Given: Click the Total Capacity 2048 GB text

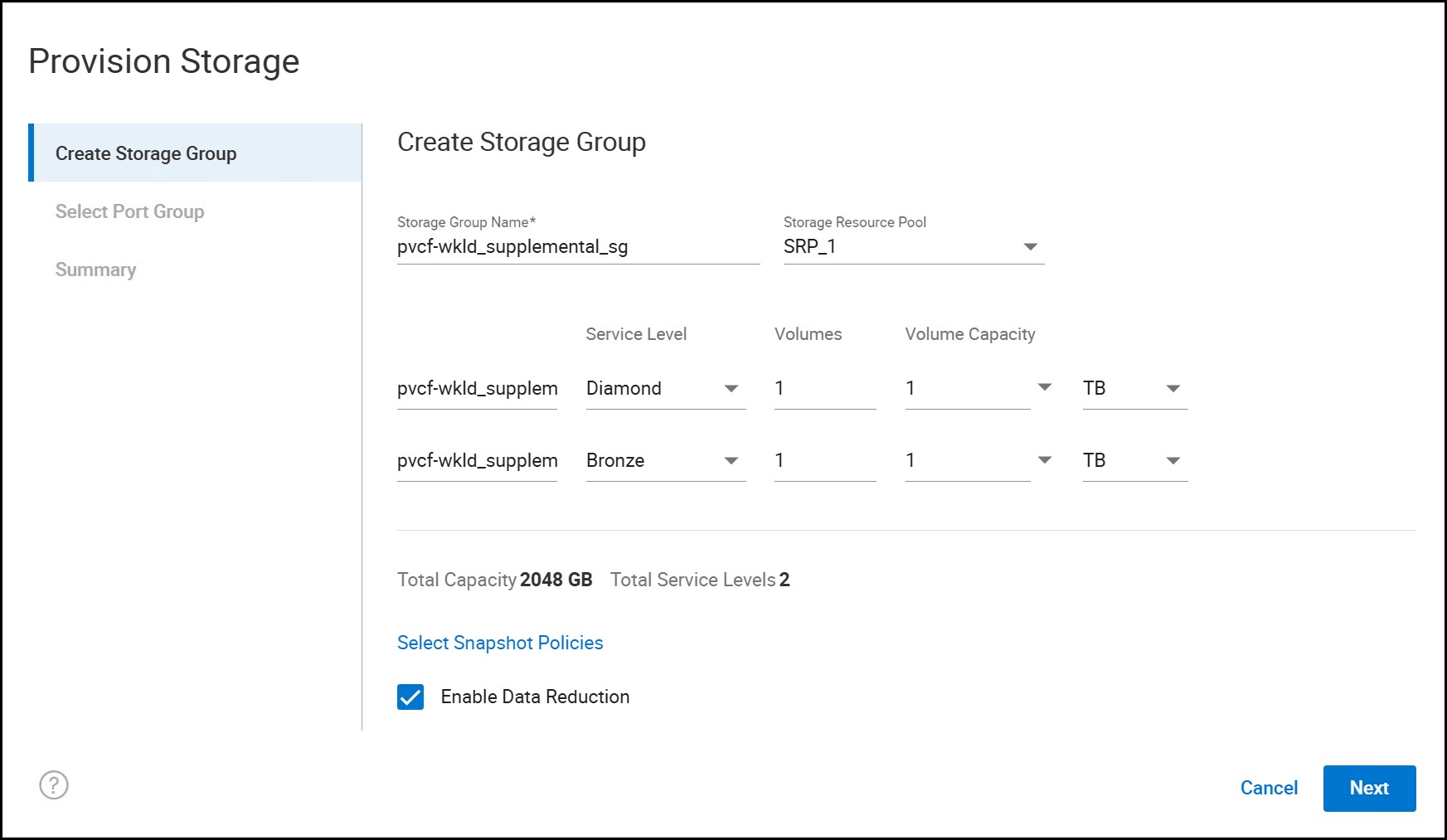Looking at the screenshot, I should pos(494,580).
